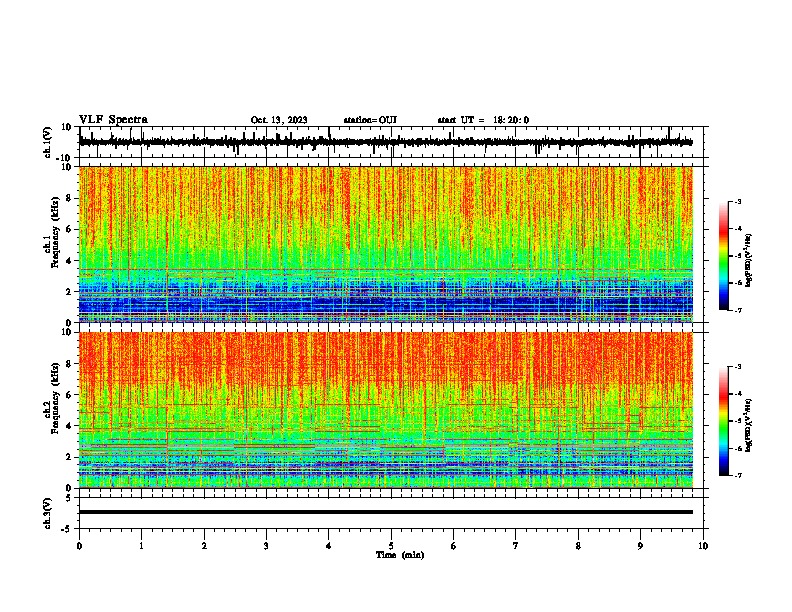
Task: Click time axis tick label '9'
Action: (x=640, y=546)
